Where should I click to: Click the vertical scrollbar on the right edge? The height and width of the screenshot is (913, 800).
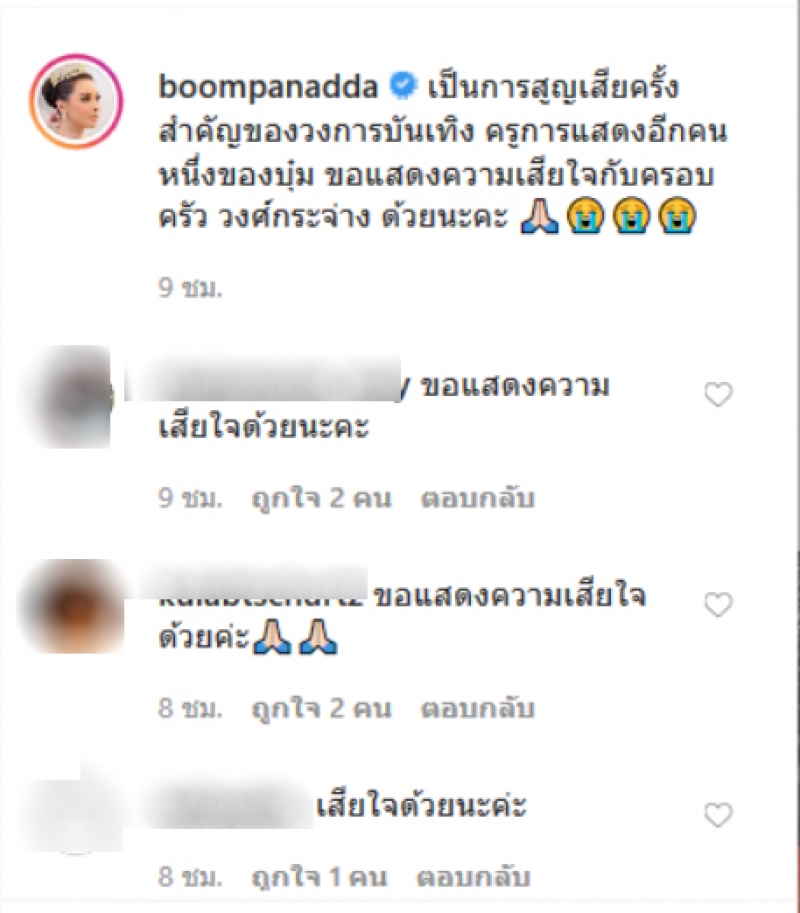point(794,456)
